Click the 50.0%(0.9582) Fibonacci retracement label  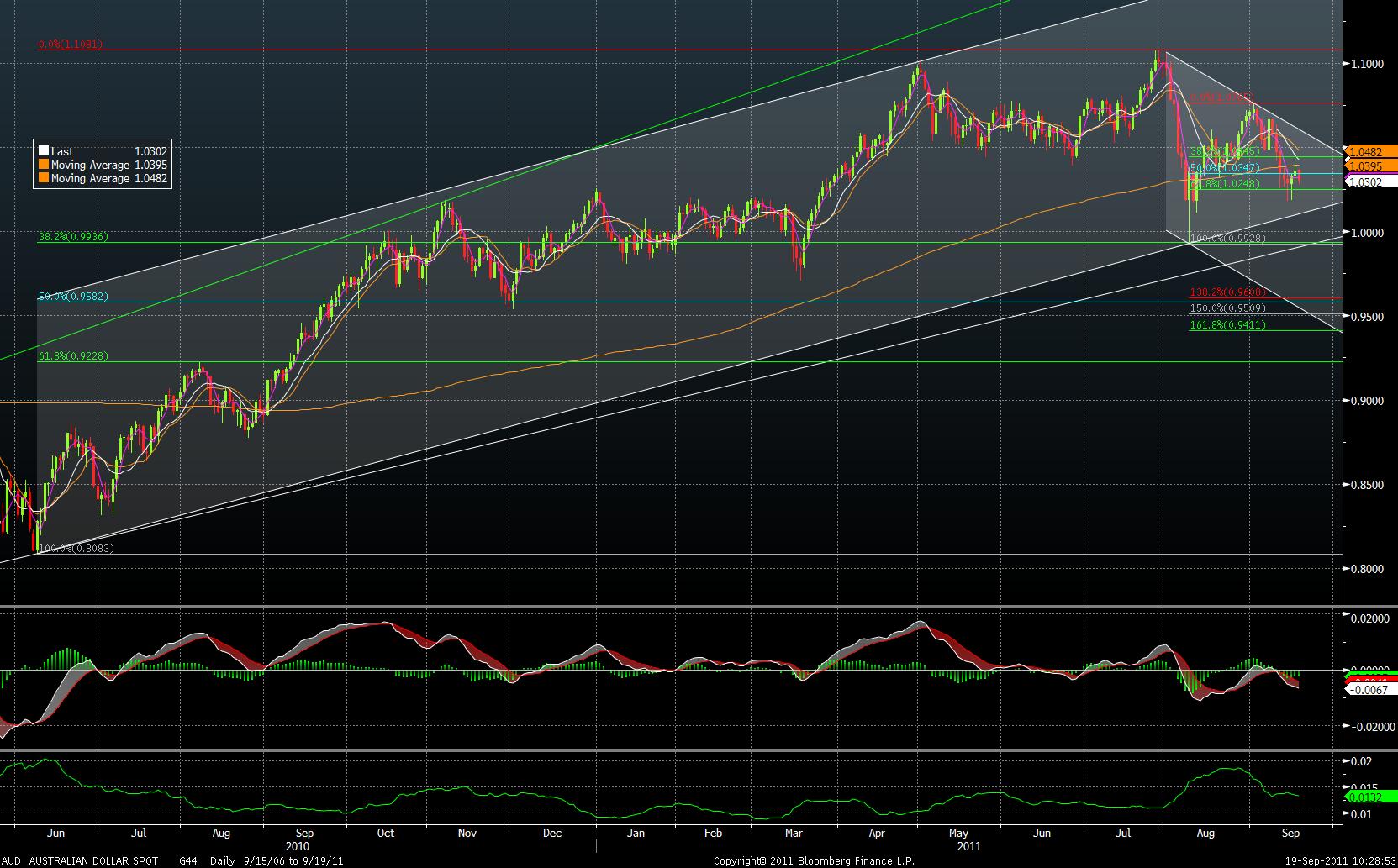coord(73,297)
